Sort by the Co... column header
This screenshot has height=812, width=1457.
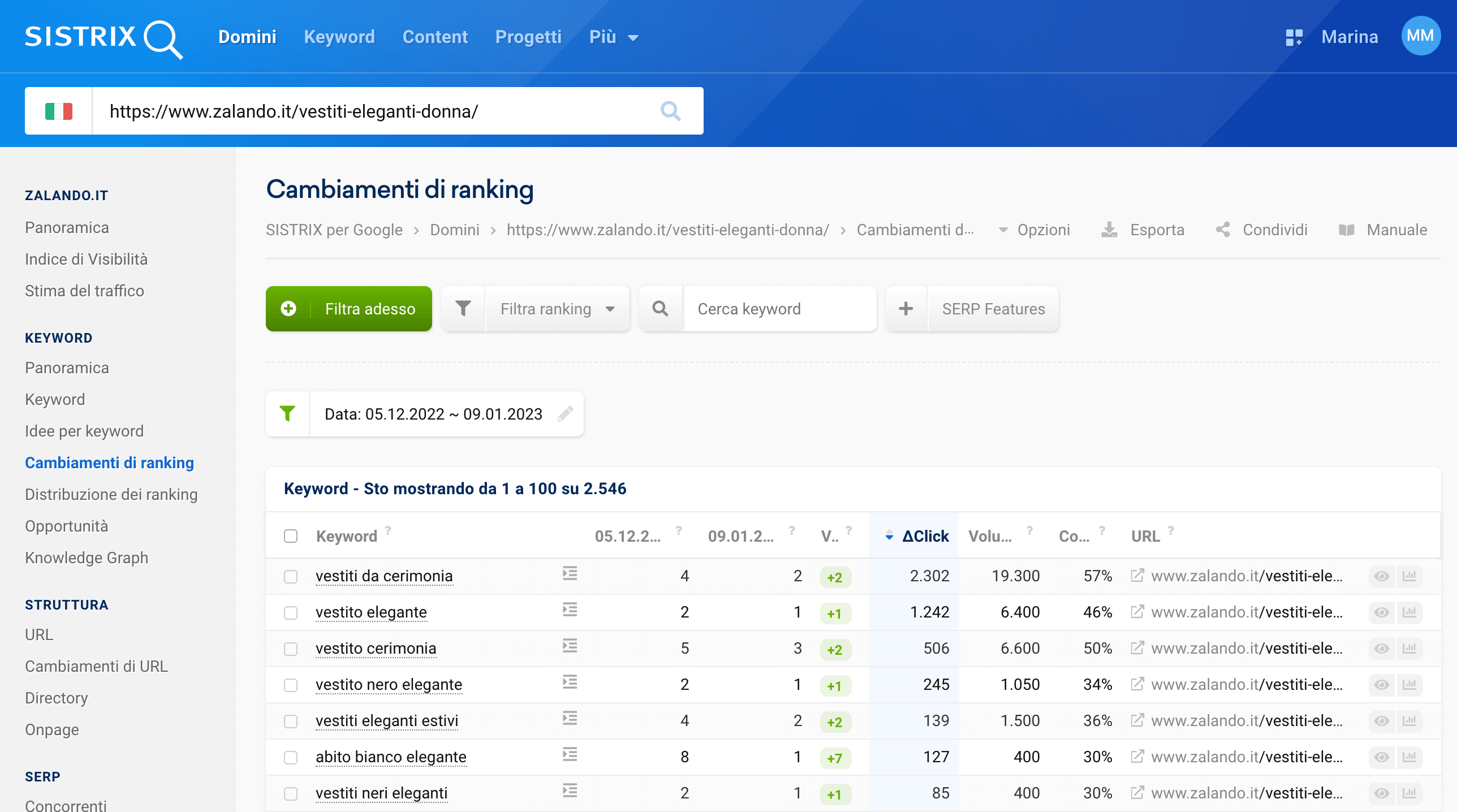click(x=1074, y=536)
